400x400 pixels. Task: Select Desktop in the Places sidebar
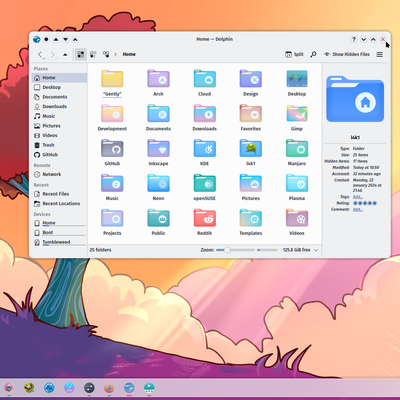click(x=59, y=87)
